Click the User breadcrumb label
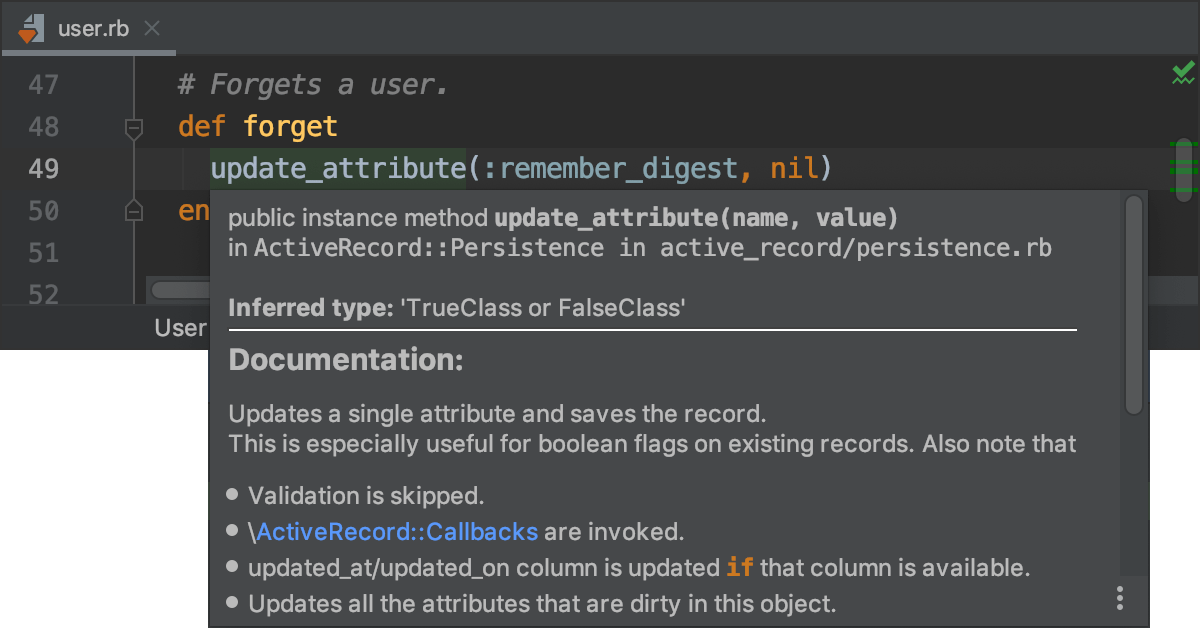Viewport: 1200px width, 628px height. pos(180,327)
